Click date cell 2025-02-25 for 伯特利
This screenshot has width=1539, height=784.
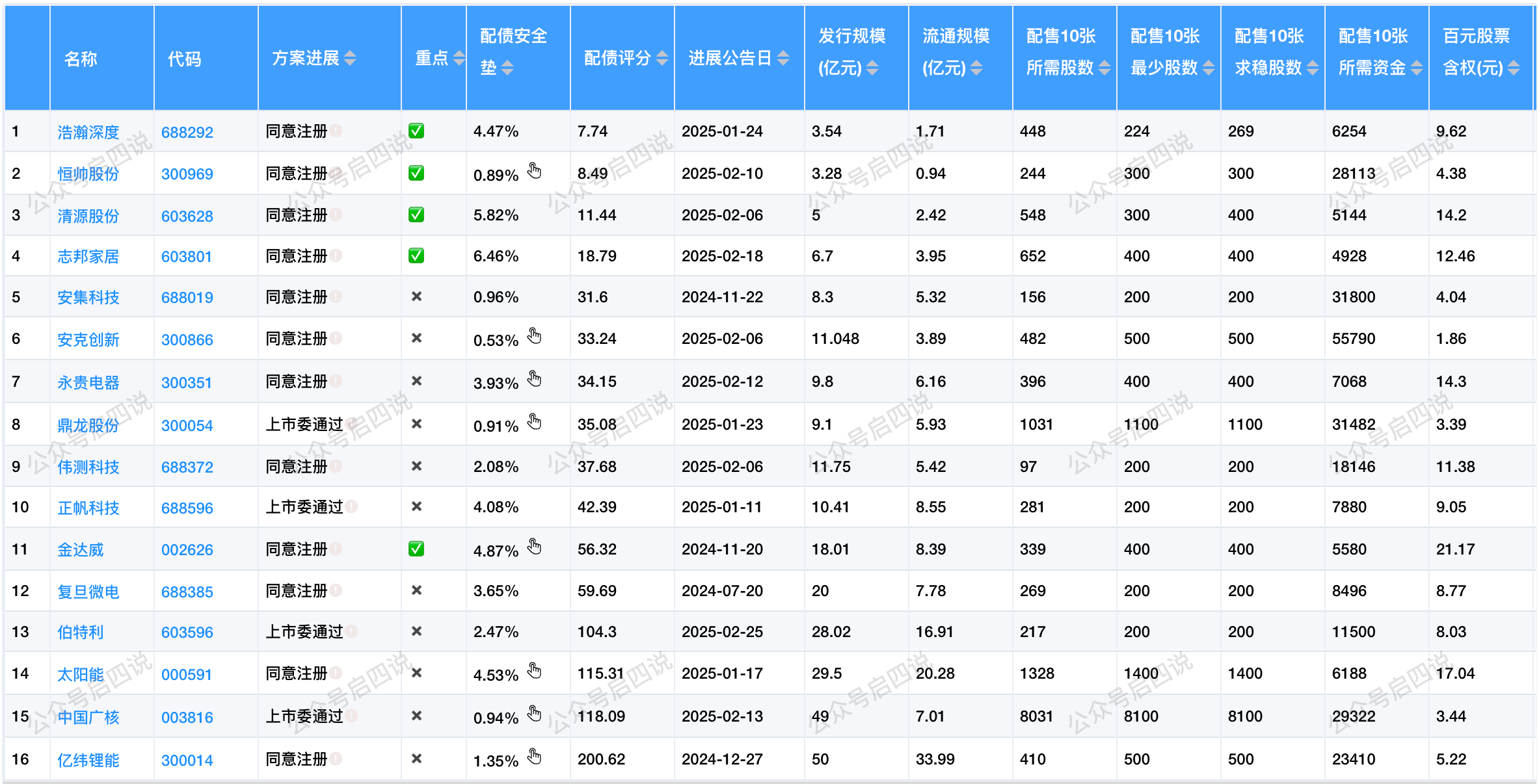[x=722, y=632]
